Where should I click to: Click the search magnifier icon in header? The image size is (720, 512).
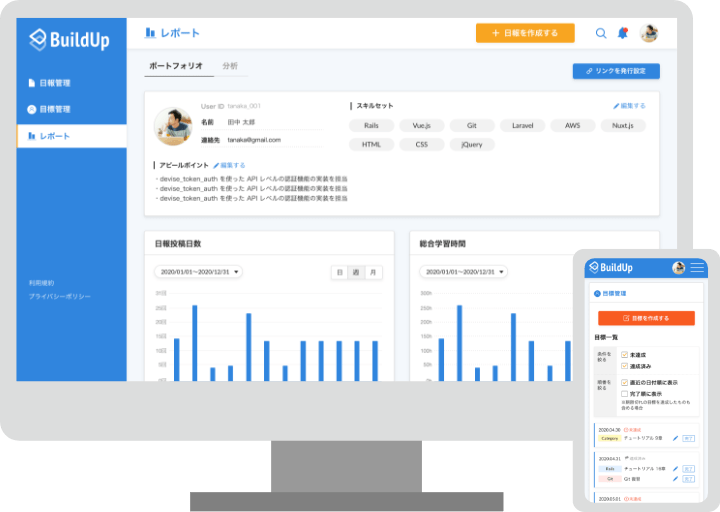tap(601, 33)
